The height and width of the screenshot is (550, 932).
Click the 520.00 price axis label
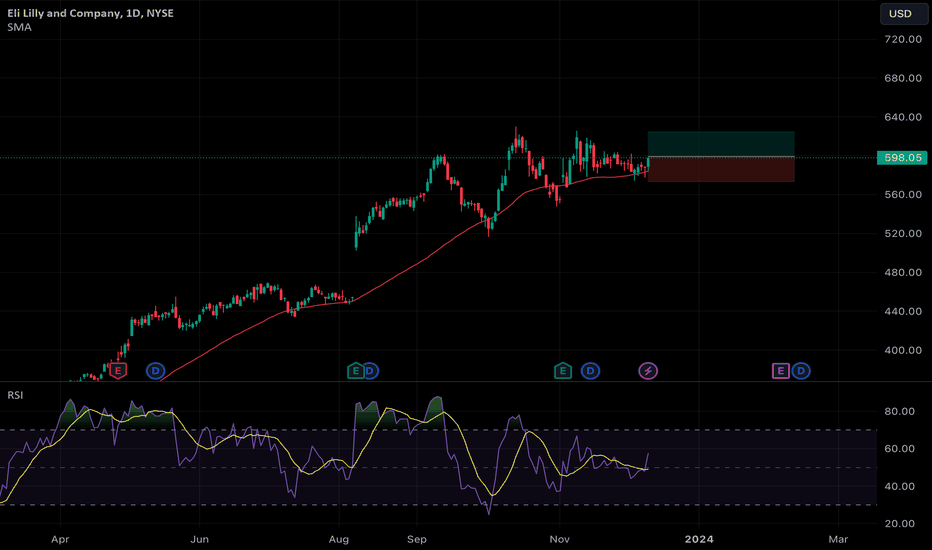tap(903, 234)
